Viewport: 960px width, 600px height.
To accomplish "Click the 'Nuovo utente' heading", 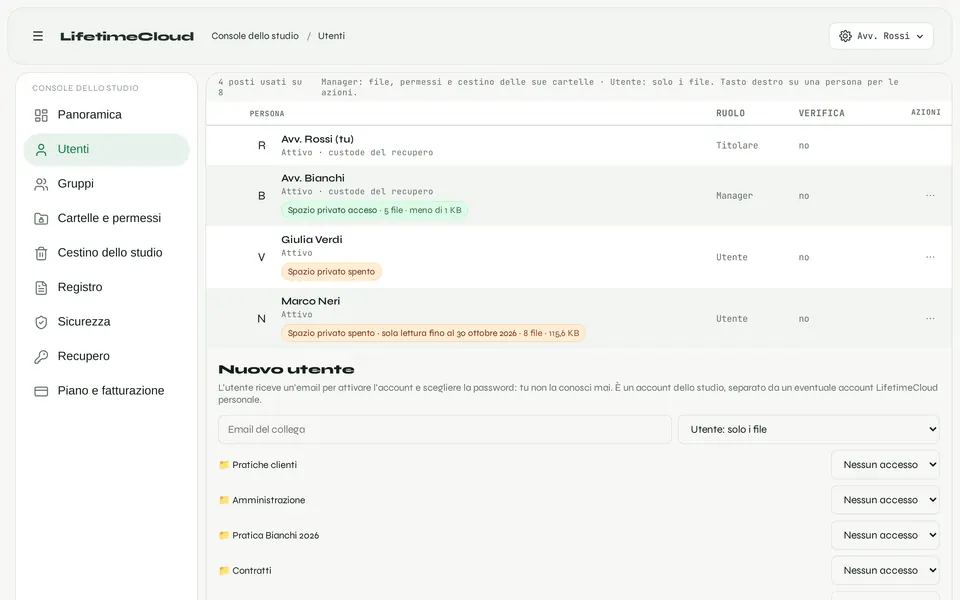I will coord(287,369).
